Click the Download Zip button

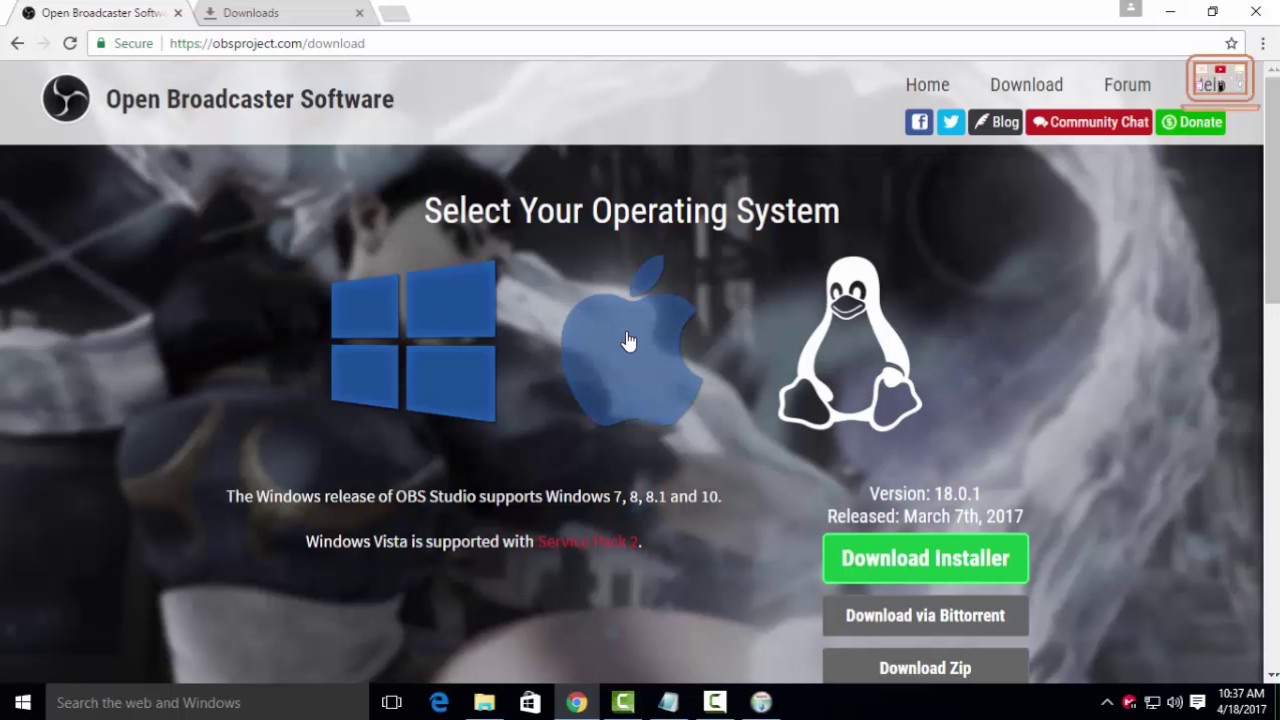(925, 667)
